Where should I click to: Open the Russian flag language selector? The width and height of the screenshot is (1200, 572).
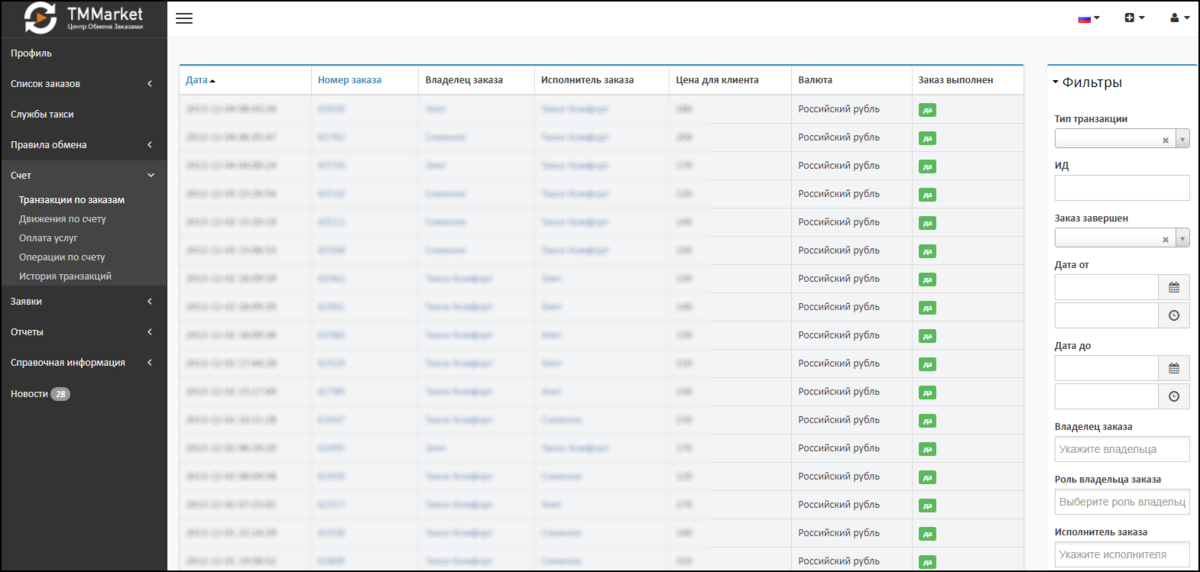click(1088, 18)
